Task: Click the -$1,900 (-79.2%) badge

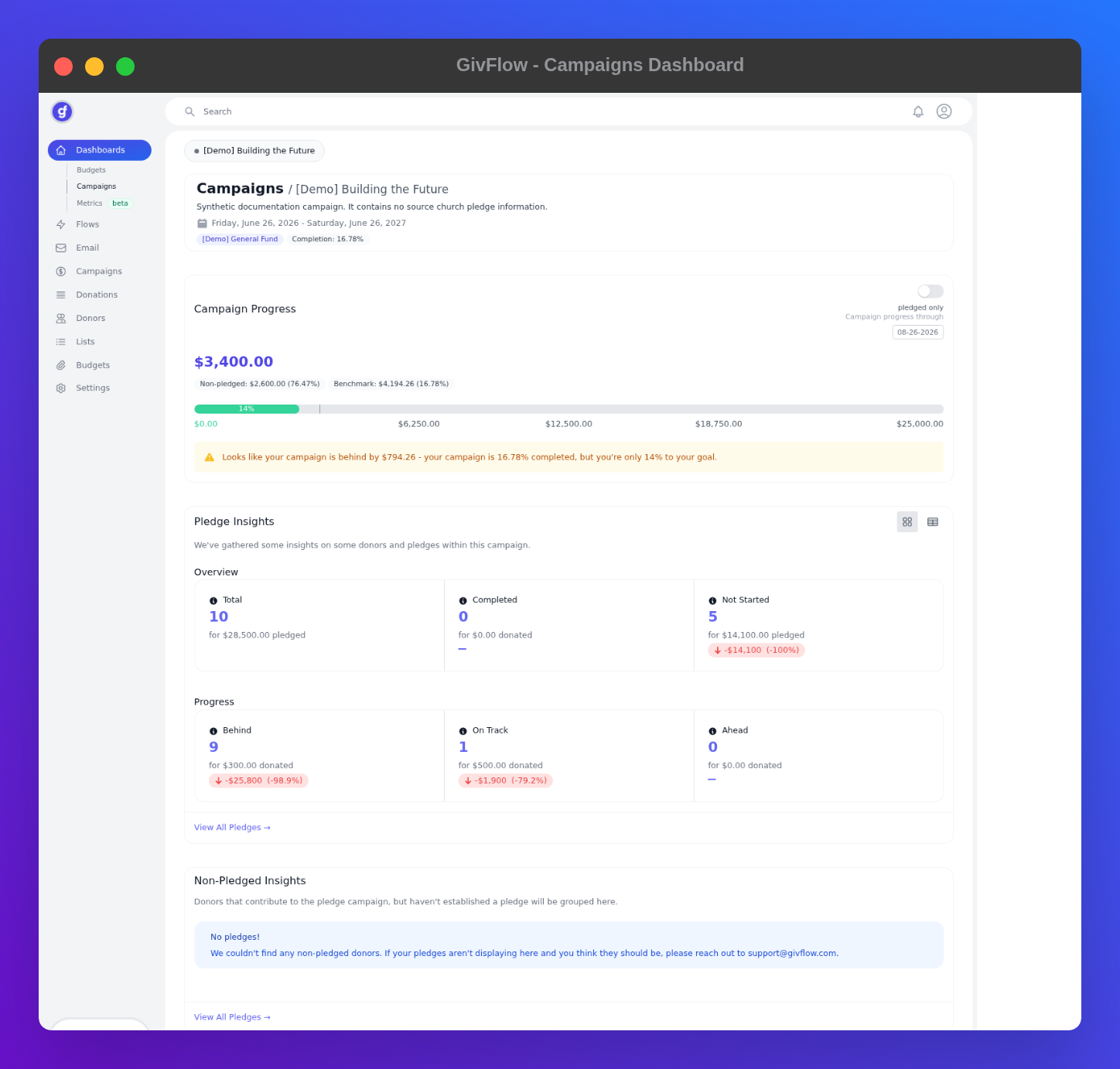Action: 505,780
